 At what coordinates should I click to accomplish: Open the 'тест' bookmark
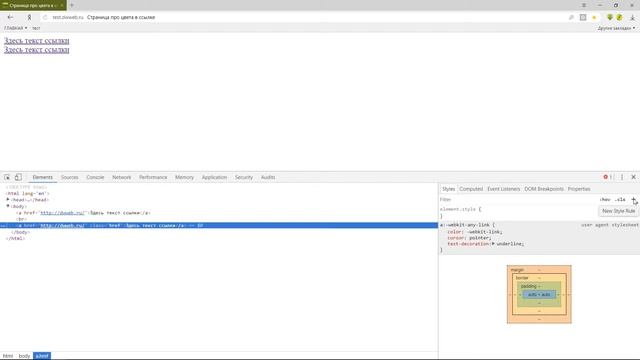pos(36,28)
